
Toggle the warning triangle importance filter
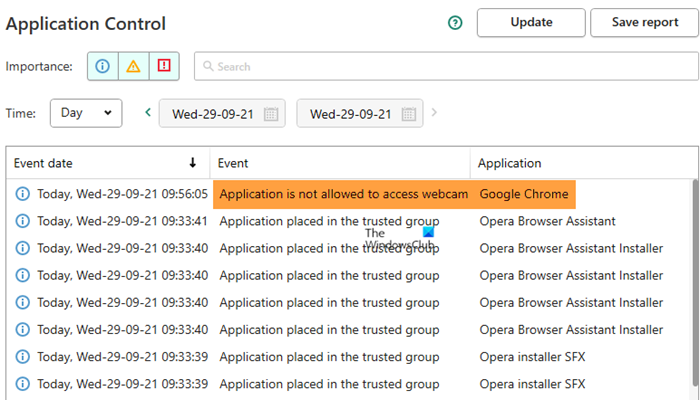133,66
